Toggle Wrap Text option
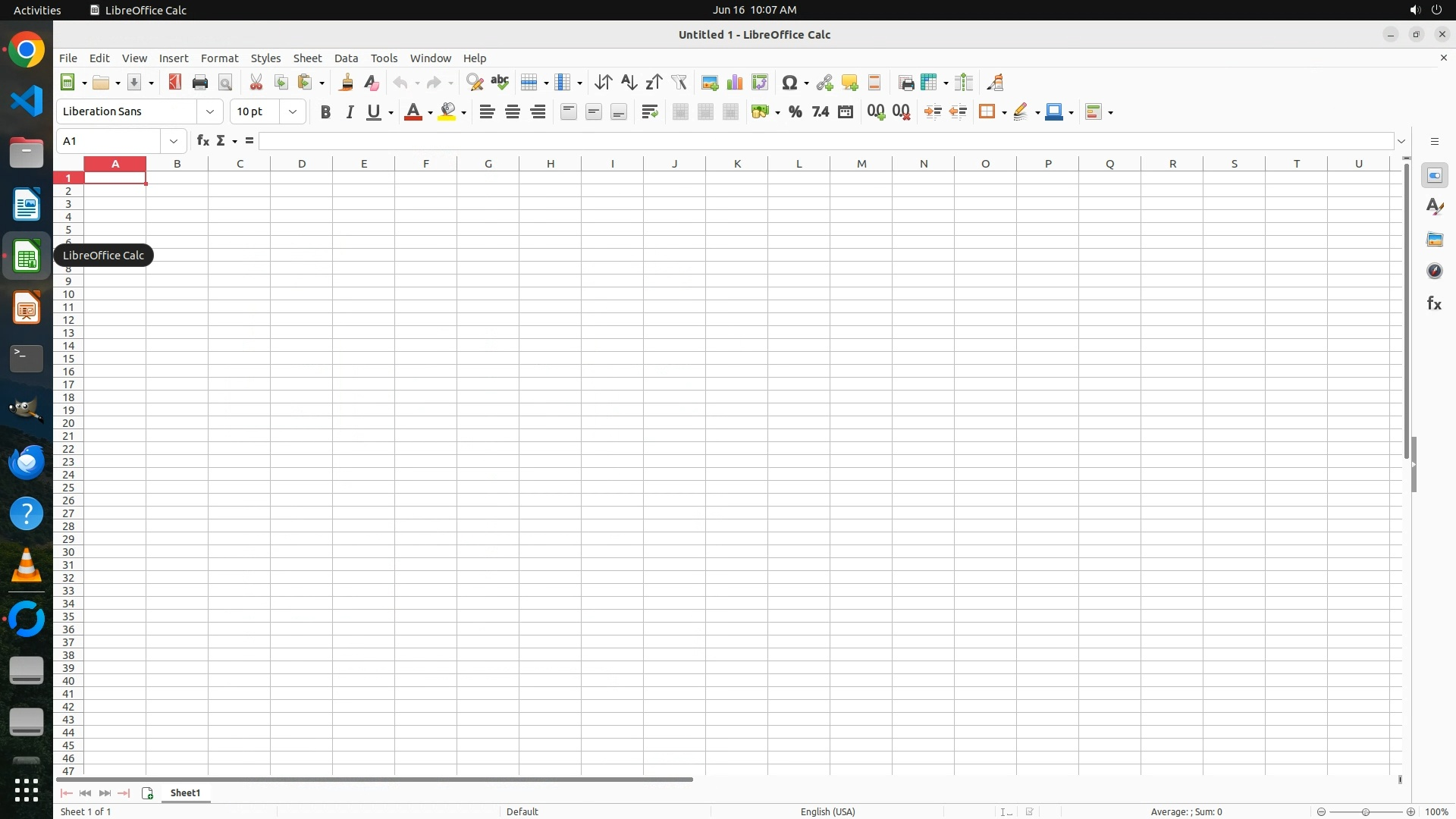This screenshot has height=819, width=1456. coord(649,112)
